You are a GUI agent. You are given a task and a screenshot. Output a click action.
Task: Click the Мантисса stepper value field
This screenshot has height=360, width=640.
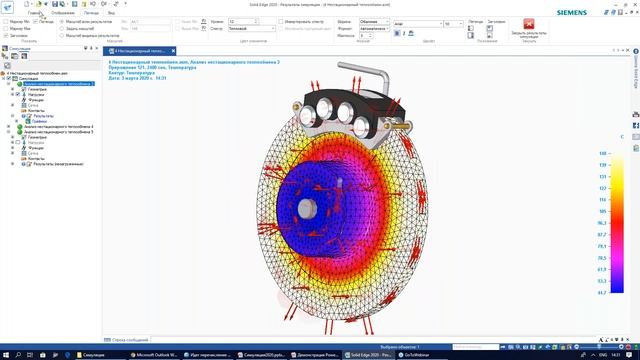tap(366, 36)
